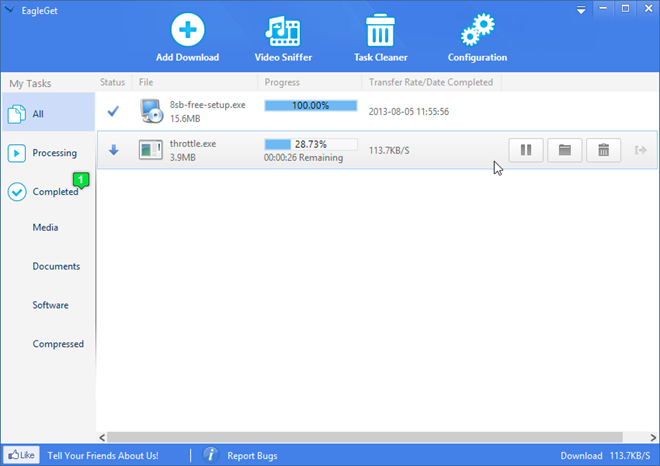
Task: Click the Add Download icon
Action: (187, 30)
